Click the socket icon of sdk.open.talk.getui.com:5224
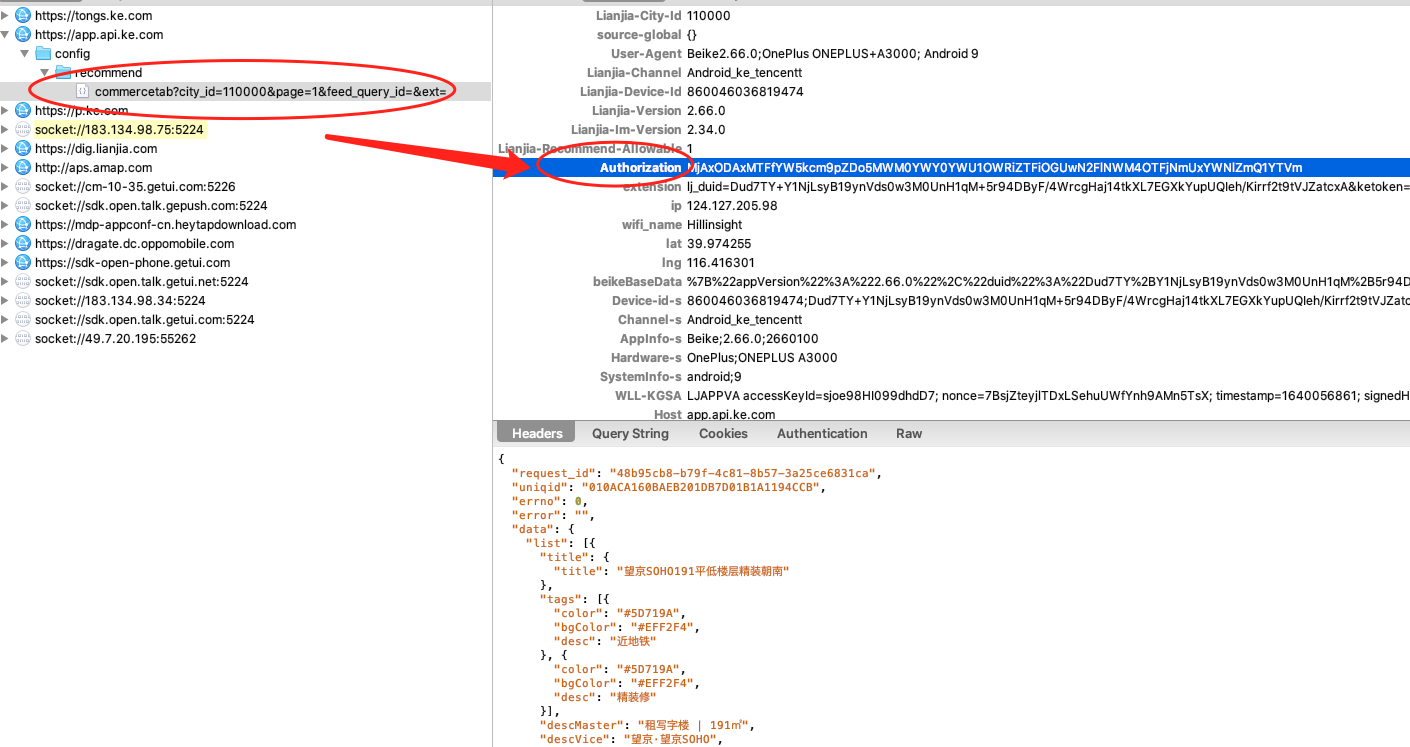This screenshot has height=747, width=1410. 23,319
